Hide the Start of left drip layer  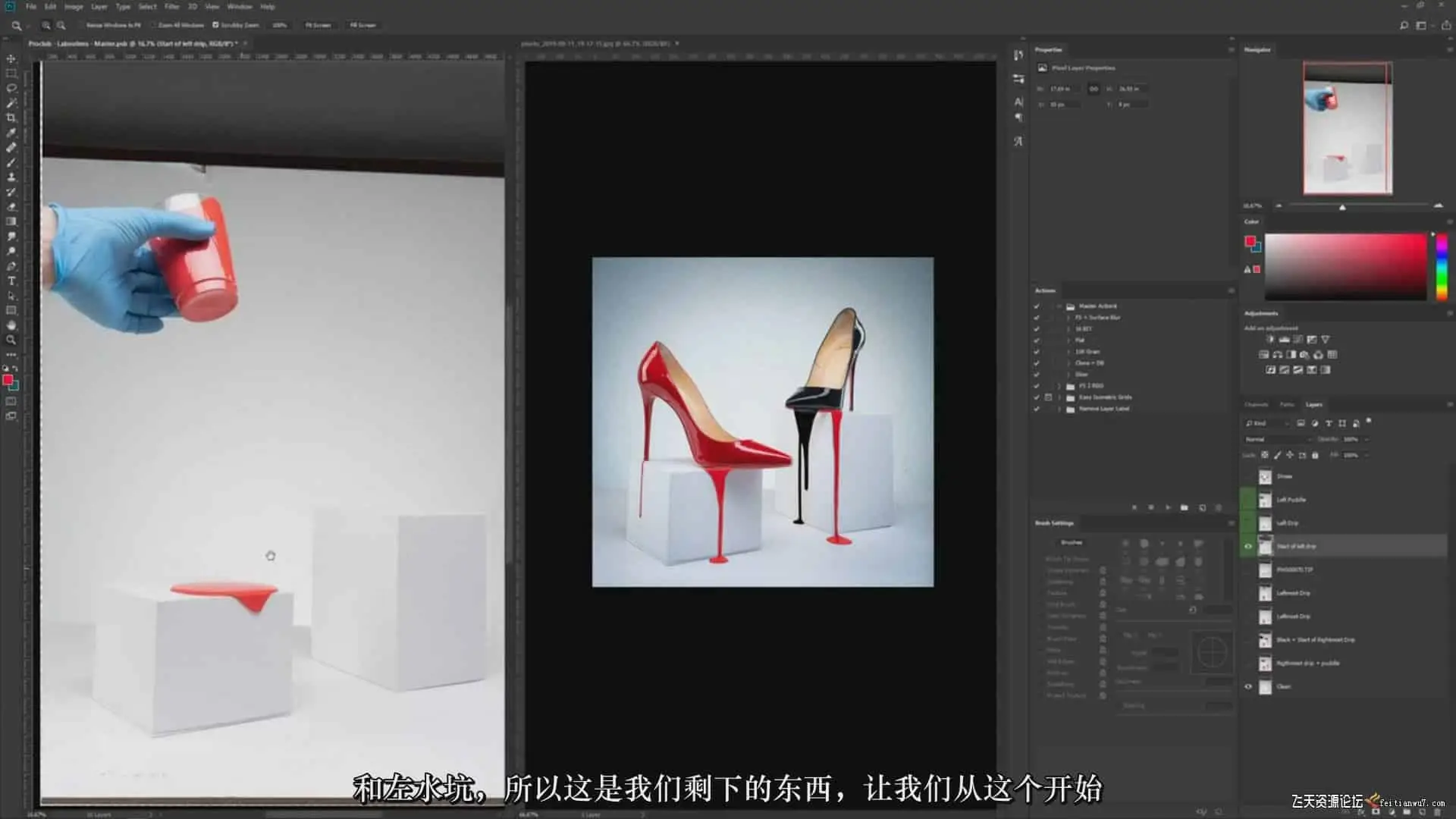[x=1248, y=546]
